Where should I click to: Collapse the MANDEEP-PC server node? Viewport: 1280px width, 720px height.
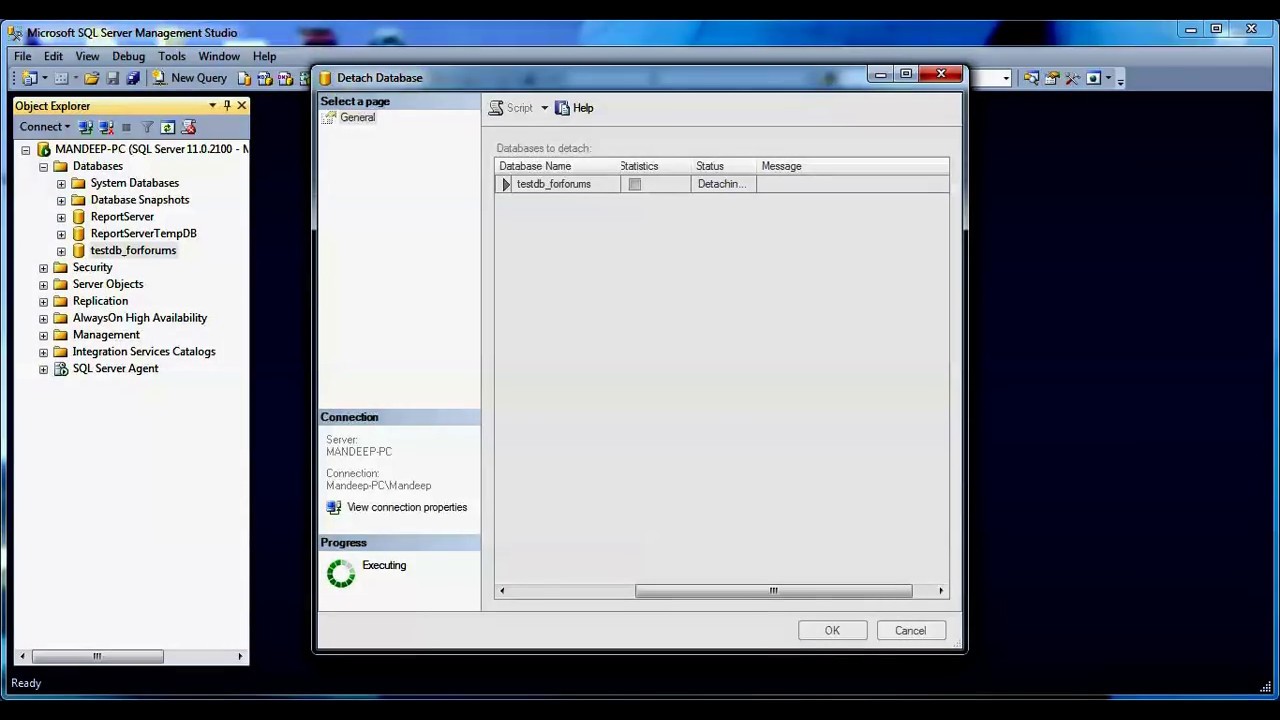coord(26,150)
